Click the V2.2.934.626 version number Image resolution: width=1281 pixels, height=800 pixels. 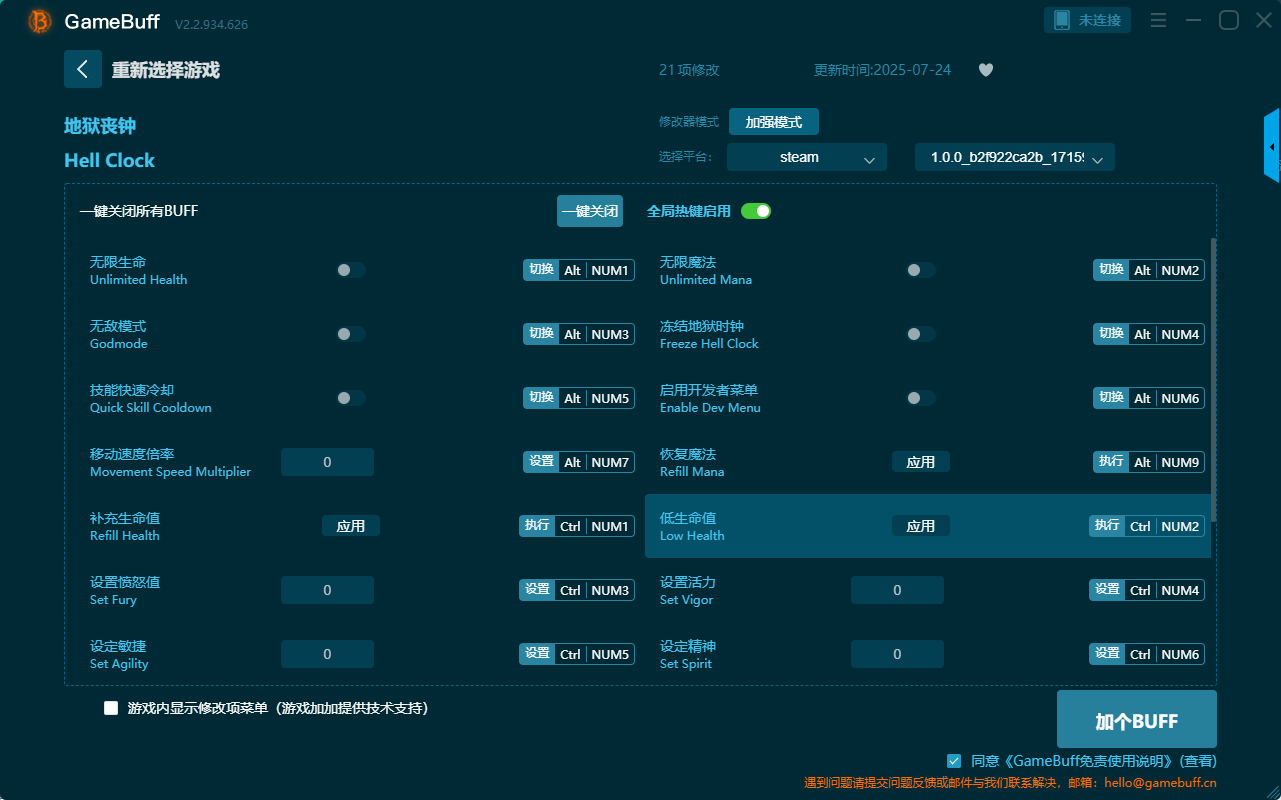[x=211, y=24]
